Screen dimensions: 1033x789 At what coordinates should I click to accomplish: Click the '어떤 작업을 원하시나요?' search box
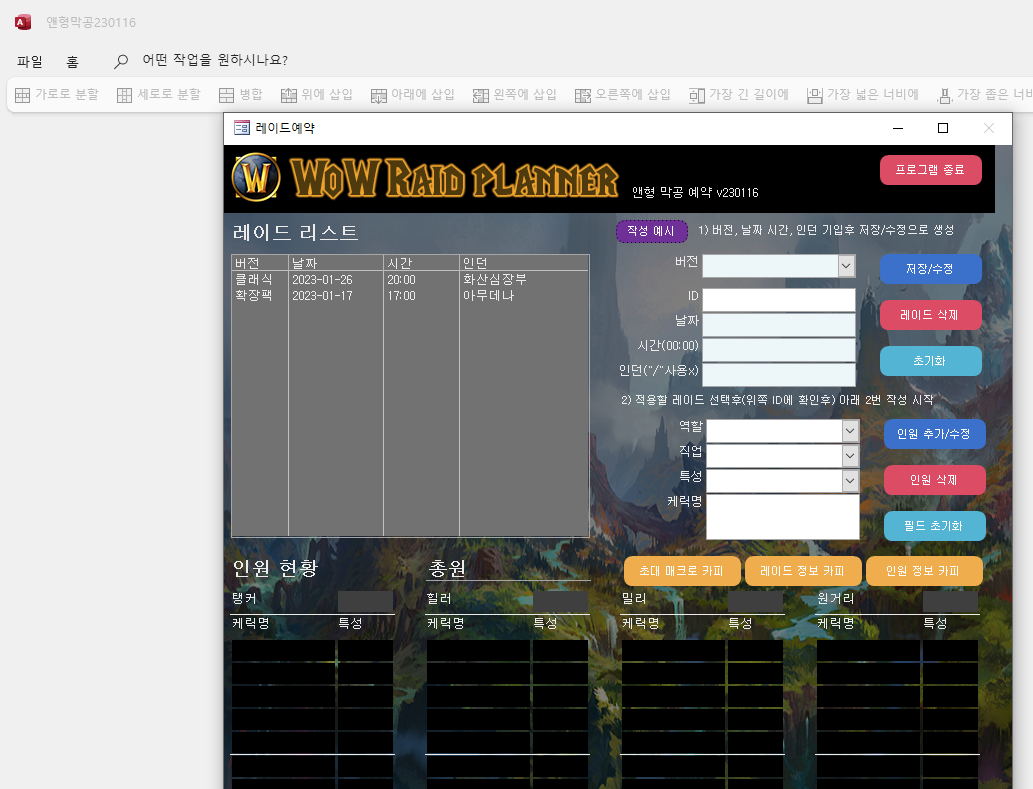pyautogui.click(x=215, y=60)
